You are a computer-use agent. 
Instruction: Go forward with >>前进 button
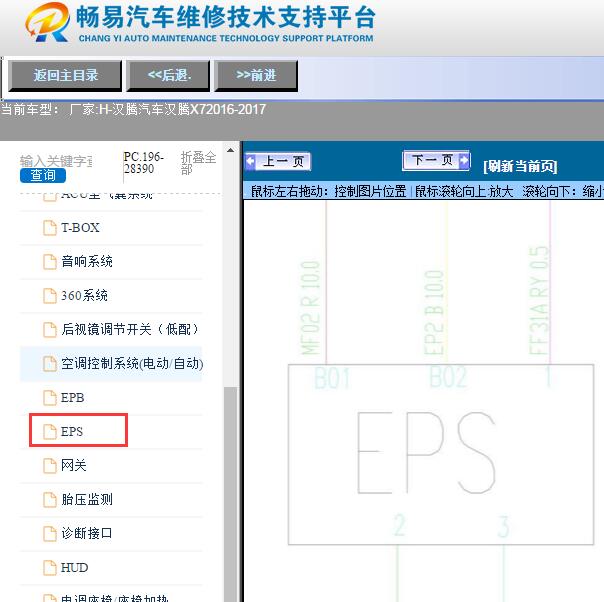click(256, 75)
